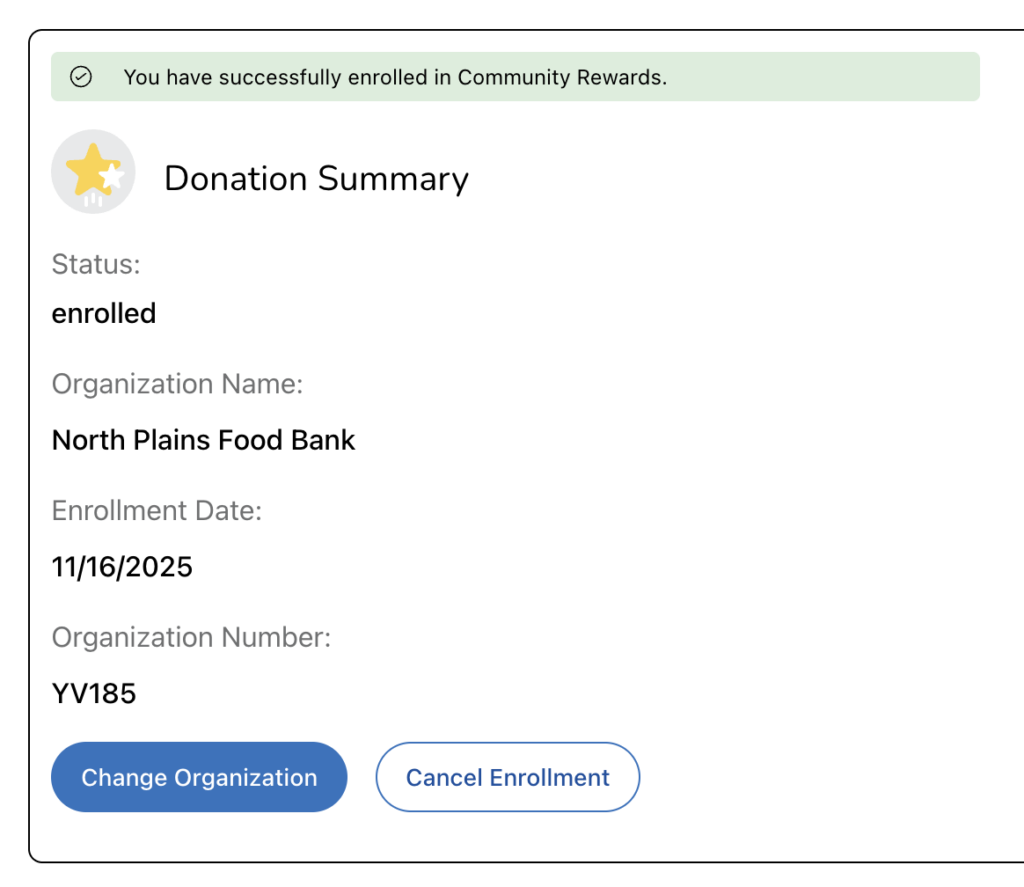Viewport: 1024px width, 887px height.
Task: Select the 11/16/2025 enrollment date value
Action: 122,567
